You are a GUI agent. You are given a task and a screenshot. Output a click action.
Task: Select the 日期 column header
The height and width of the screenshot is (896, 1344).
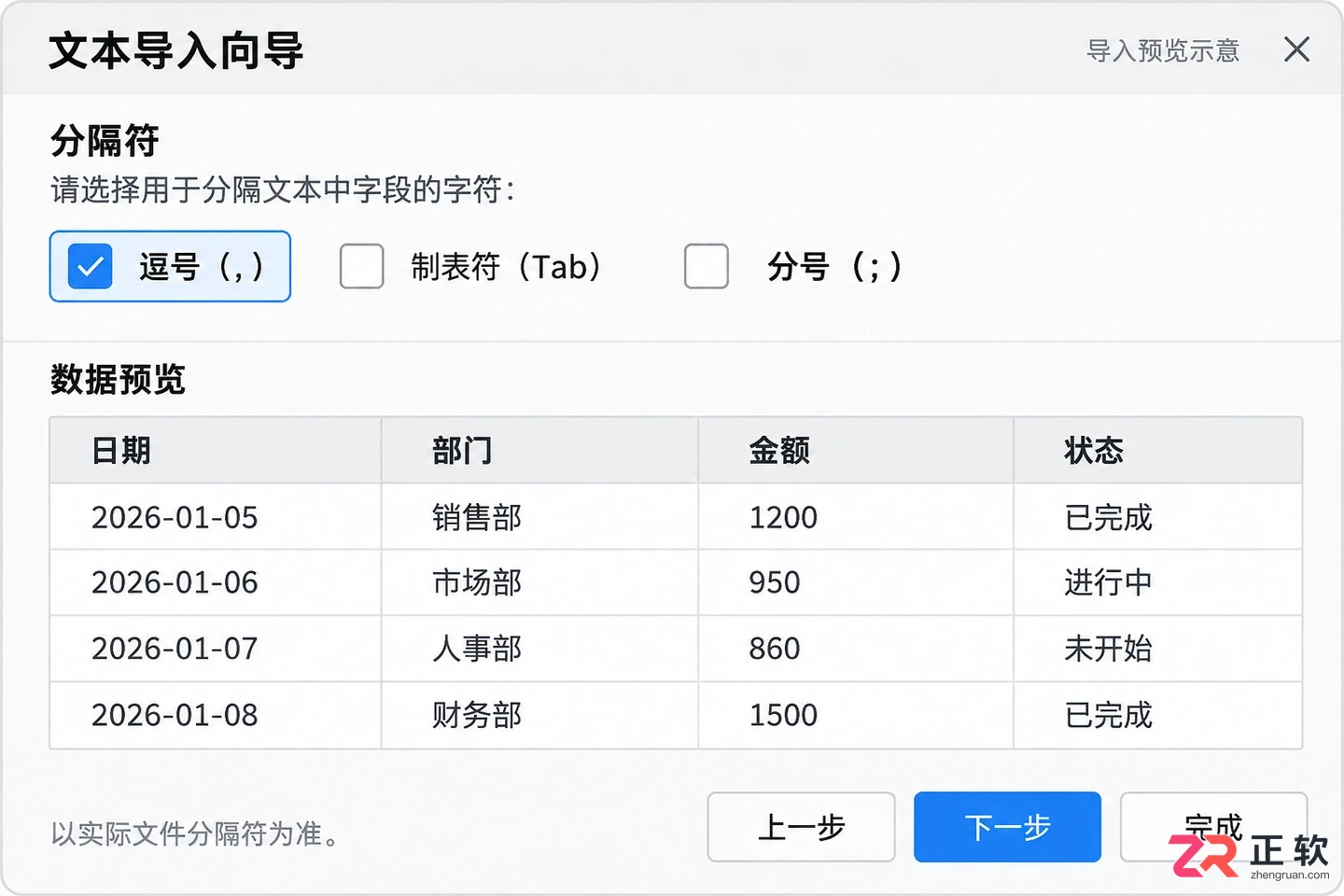pos(216,451)
